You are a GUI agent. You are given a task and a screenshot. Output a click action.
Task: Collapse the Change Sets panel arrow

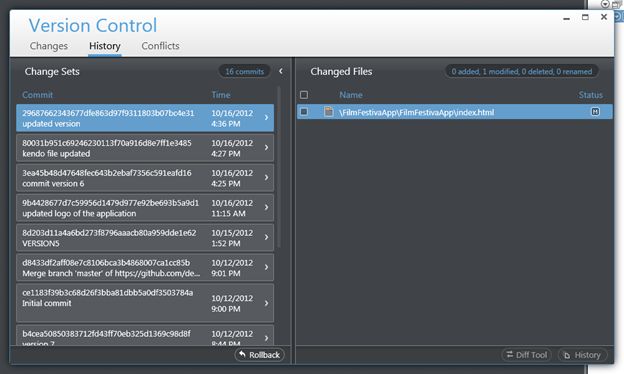281,71
